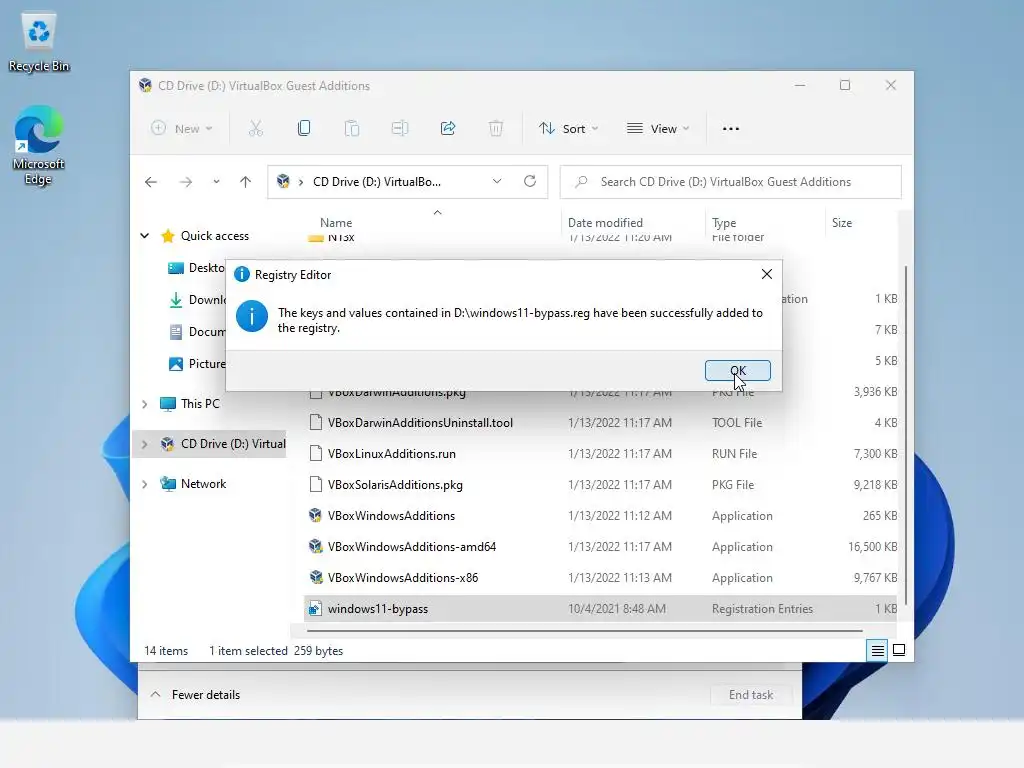Click the vertical scrollbar in file list

(x=905, y=434)
